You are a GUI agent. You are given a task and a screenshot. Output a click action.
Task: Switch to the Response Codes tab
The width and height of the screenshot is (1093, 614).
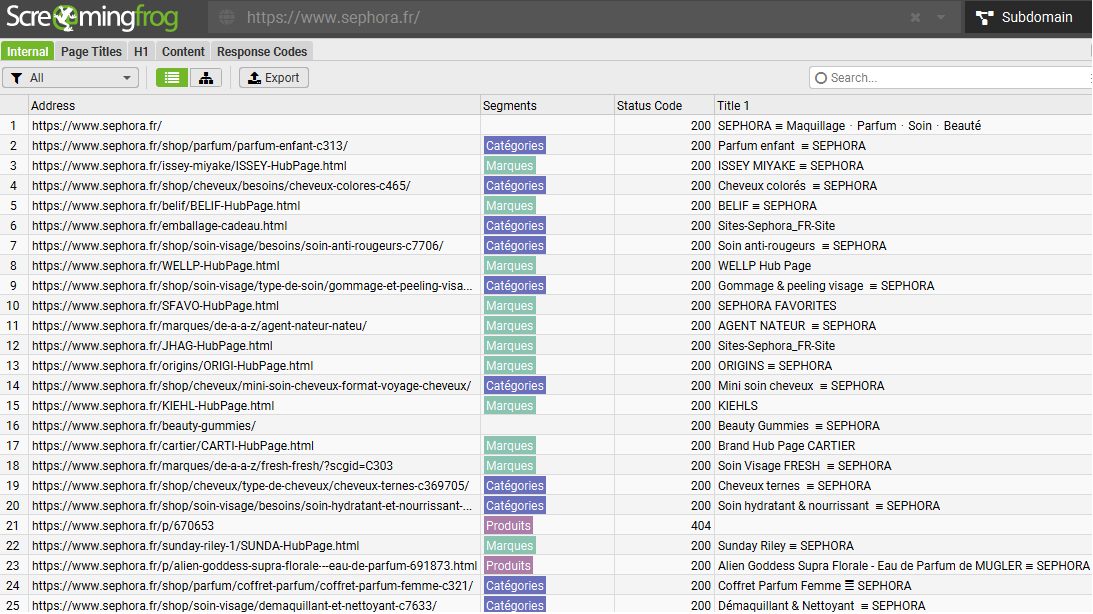262,51
